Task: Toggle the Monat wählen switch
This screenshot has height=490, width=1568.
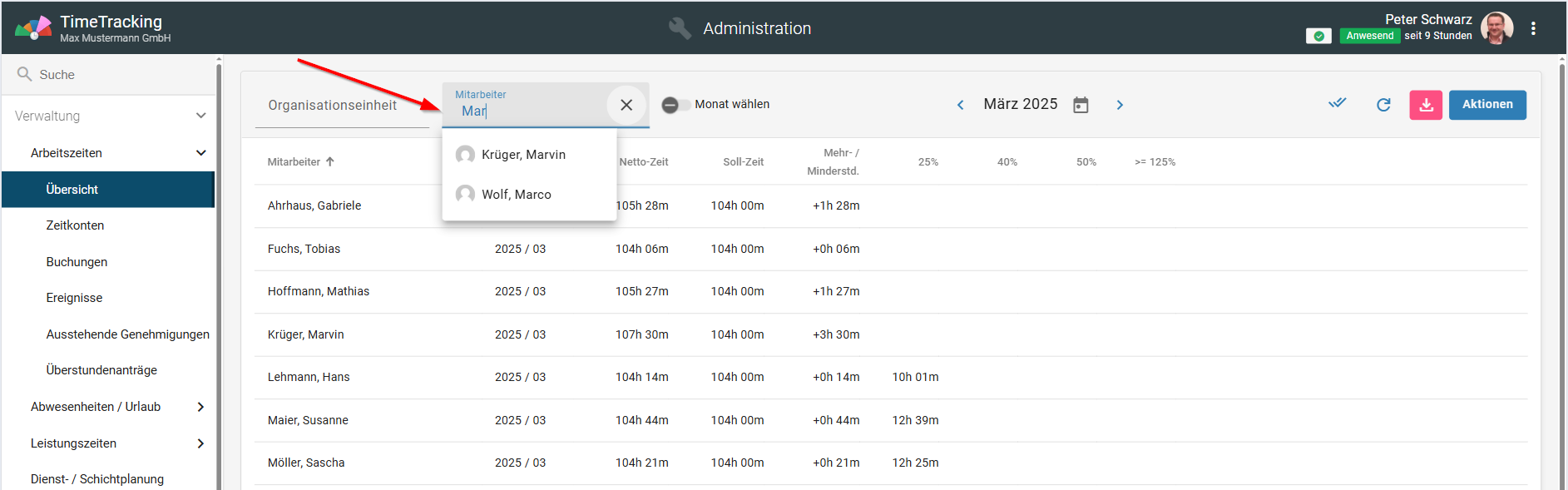Action: tap(675, 105)
